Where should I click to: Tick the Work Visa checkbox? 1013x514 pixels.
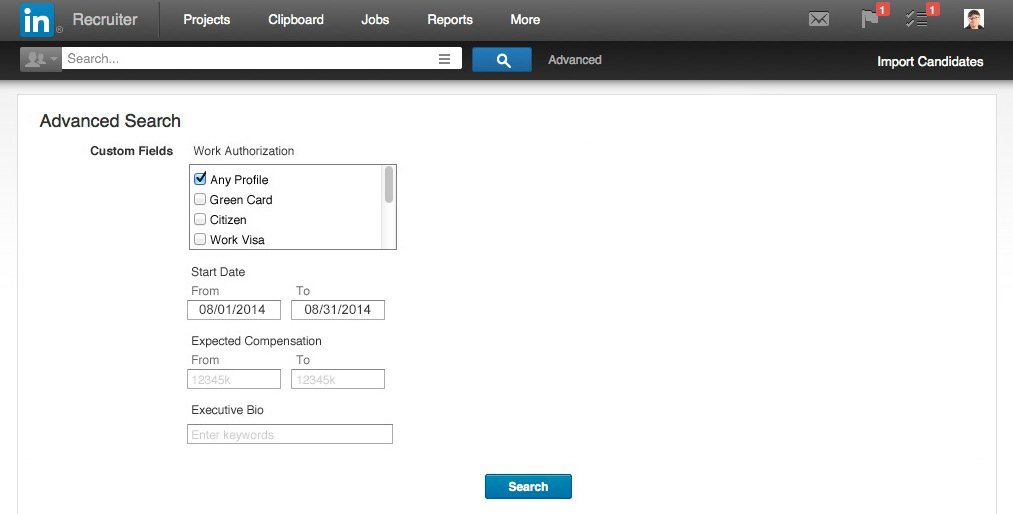click(200, 240)
